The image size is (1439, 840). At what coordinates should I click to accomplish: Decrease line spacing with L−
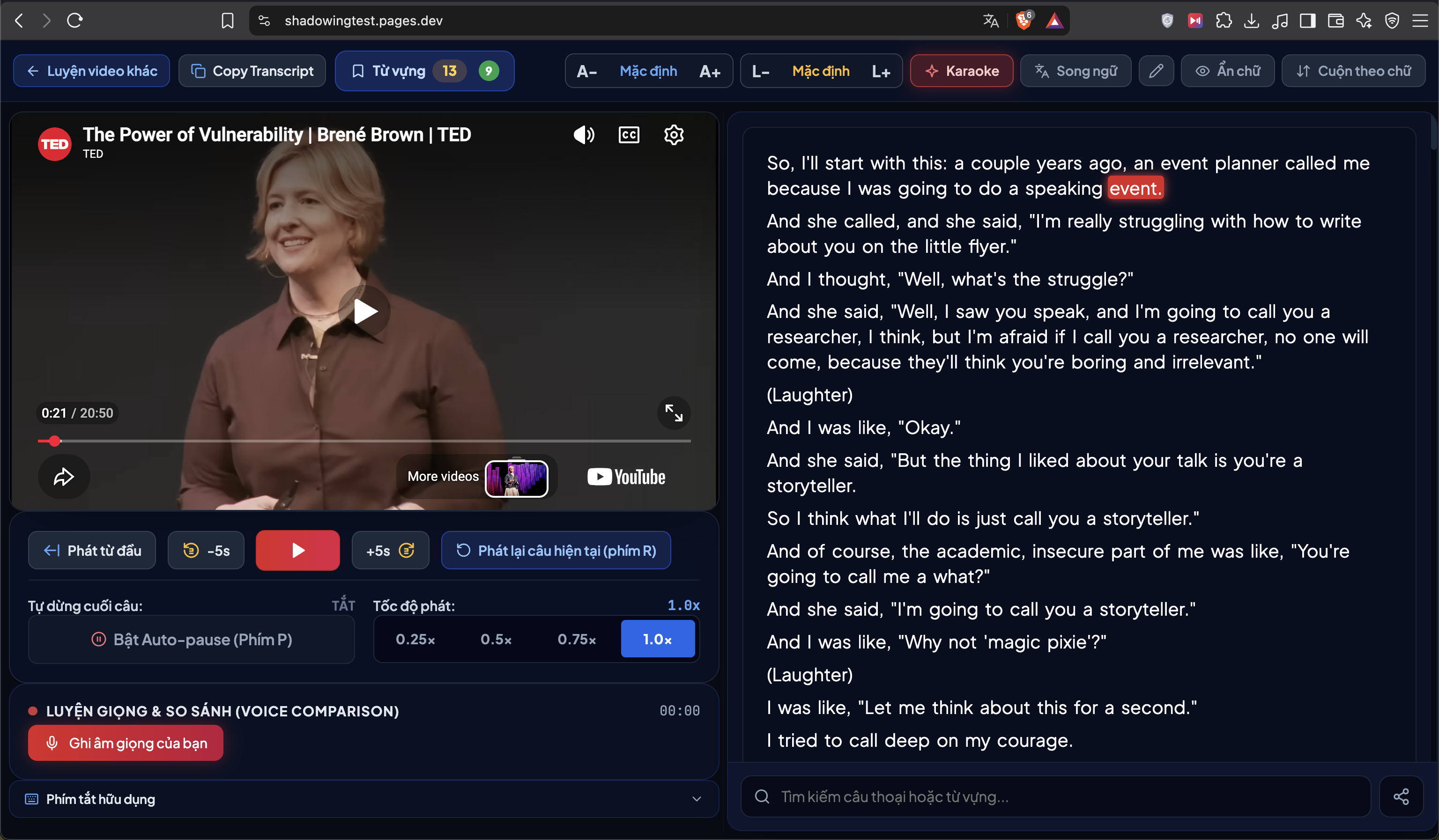click(761, 71)
